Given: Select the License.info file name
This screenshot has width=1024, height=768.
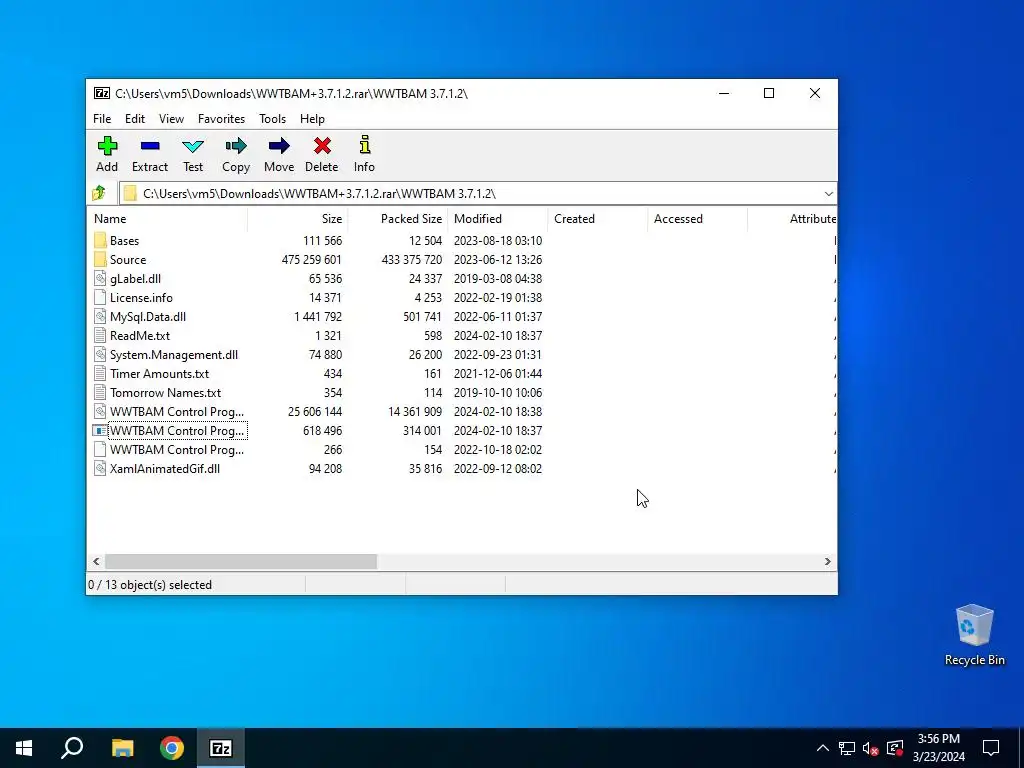Looking at the screenshot, I should point(141,298).
